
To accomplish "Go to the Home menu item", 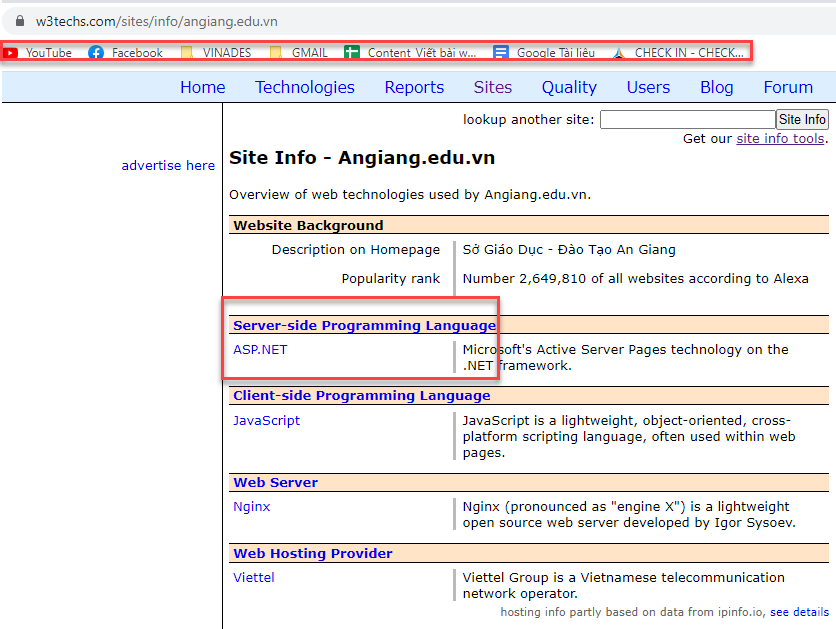I will click(x=202, y=87).
